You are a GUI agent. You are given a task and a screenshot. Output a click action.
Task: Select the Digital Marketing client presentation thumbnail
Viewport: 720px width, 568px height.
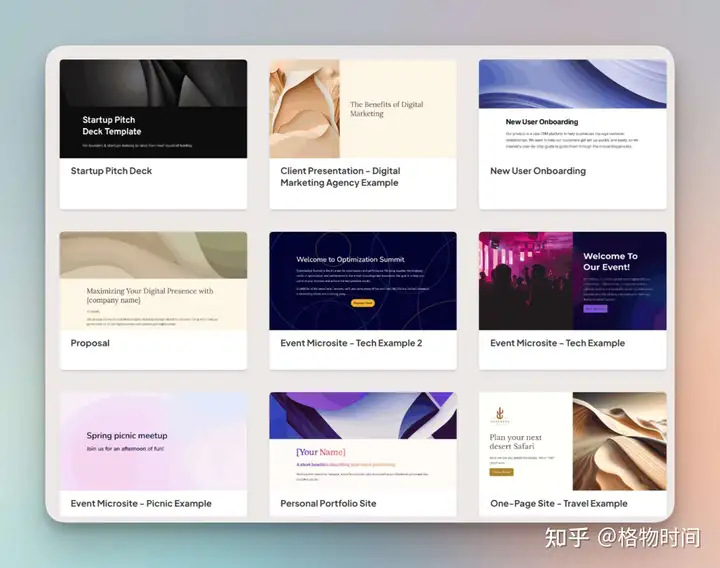point(363,109)
